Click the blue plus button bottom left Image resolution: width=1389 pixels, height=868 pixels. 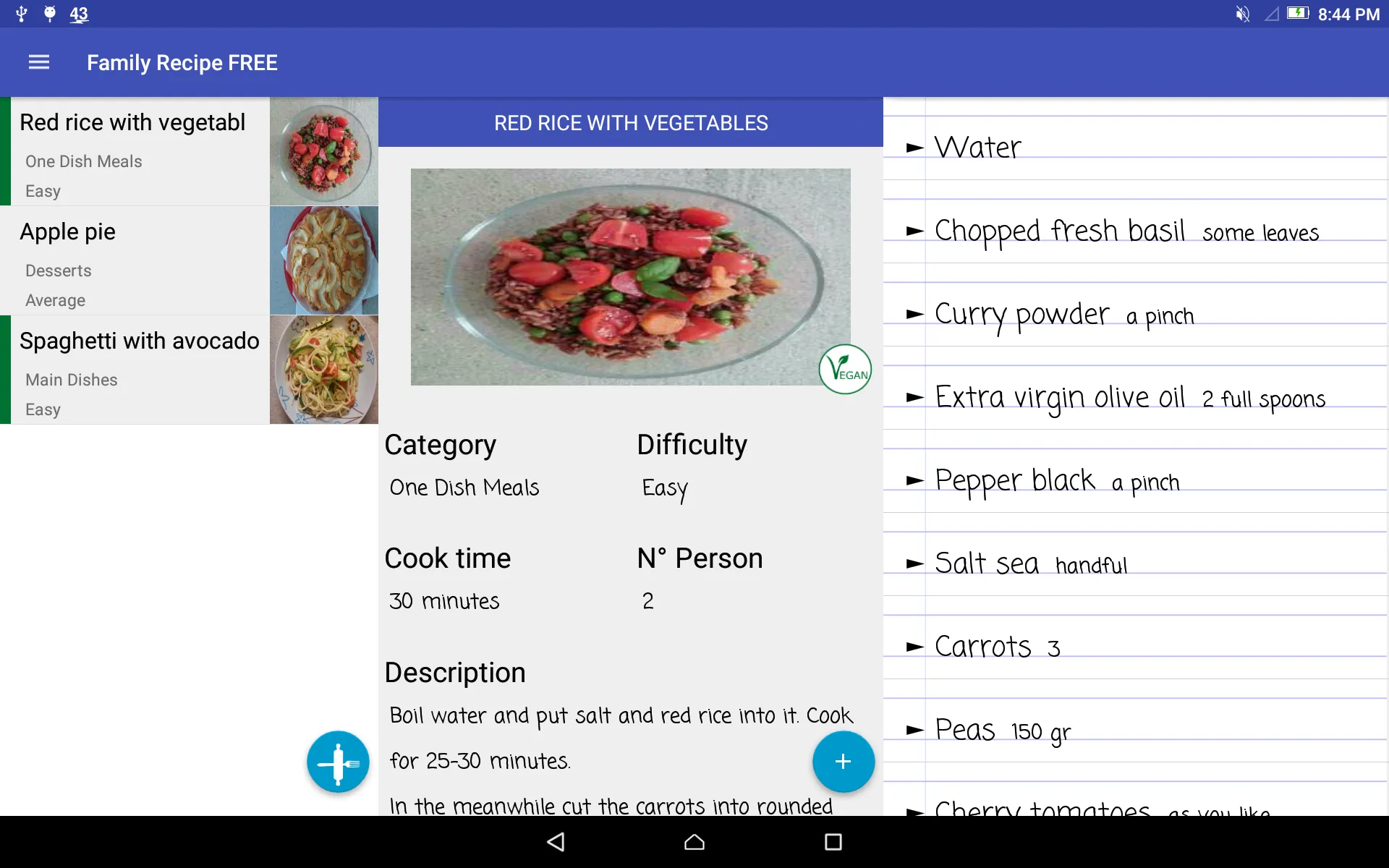pyautogui.click(x=338, y=761)
